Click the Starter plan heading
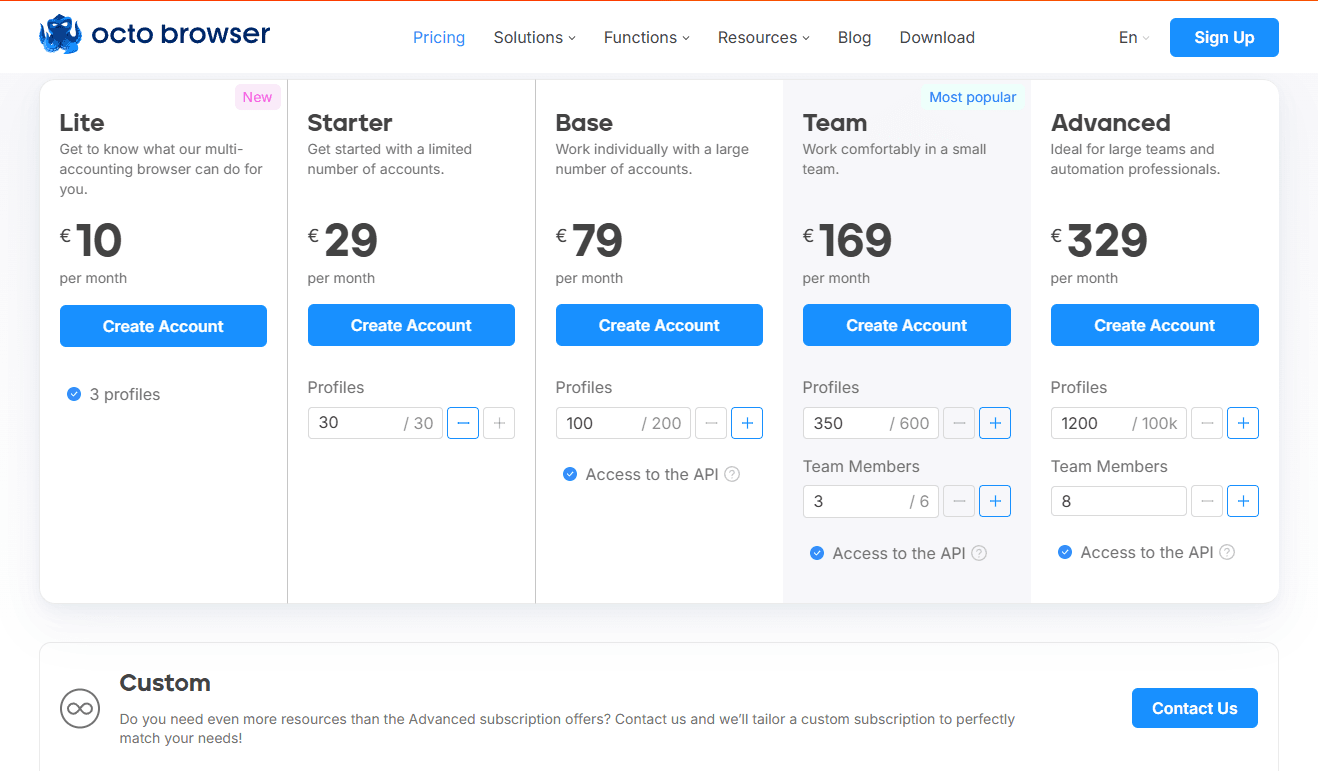Screen dimensions: 1318x771 point(350,123)
